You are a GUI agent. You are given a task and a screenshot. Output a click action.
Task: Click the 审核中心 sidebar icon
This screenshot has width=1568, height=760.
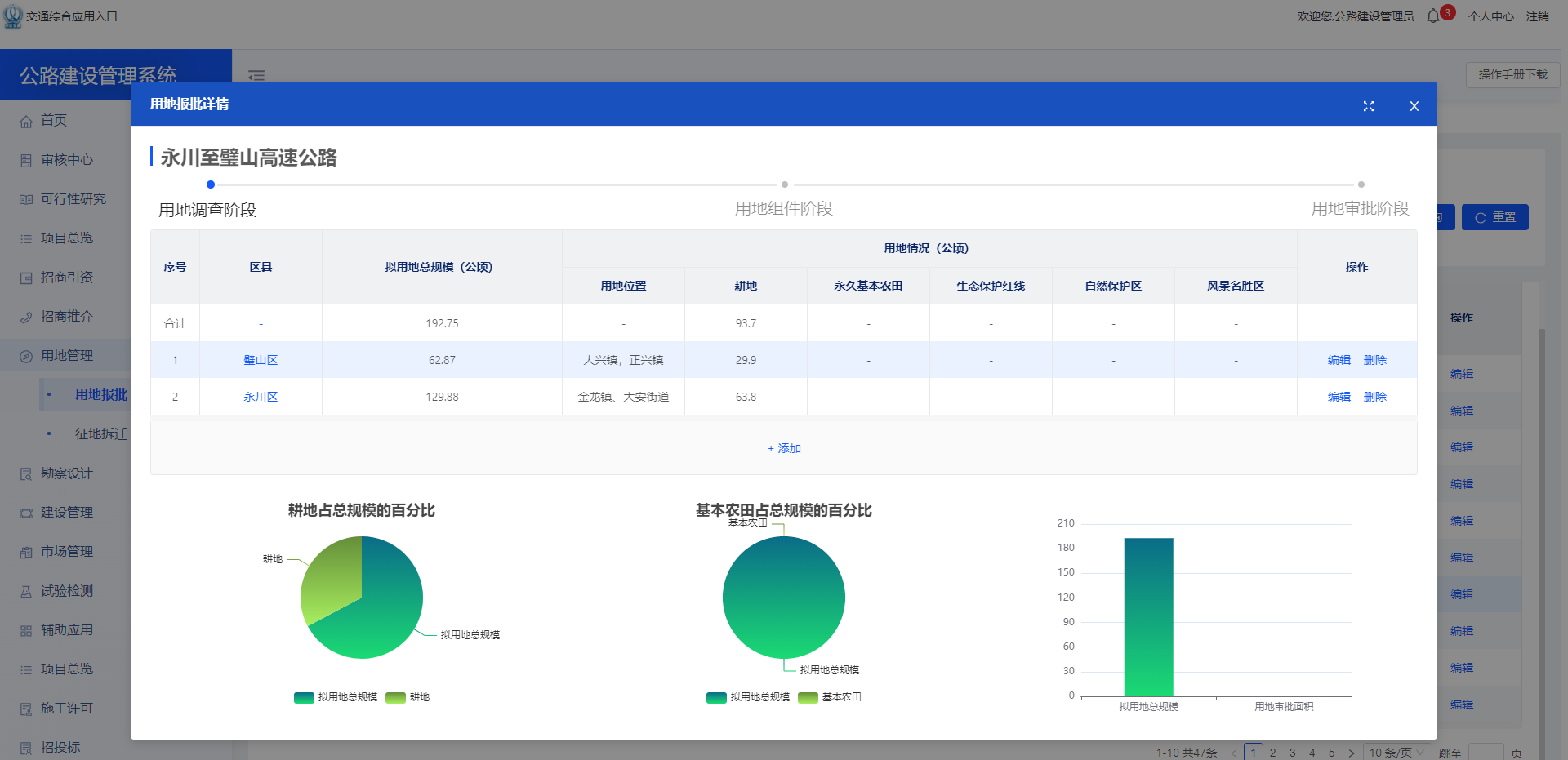click(x=26, y=160)
